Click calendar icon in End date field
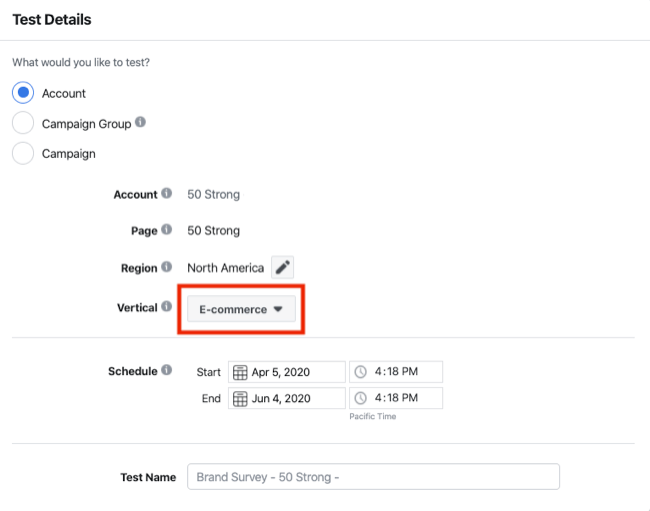This screenshot has width=650, height=511. coord(240,398)
